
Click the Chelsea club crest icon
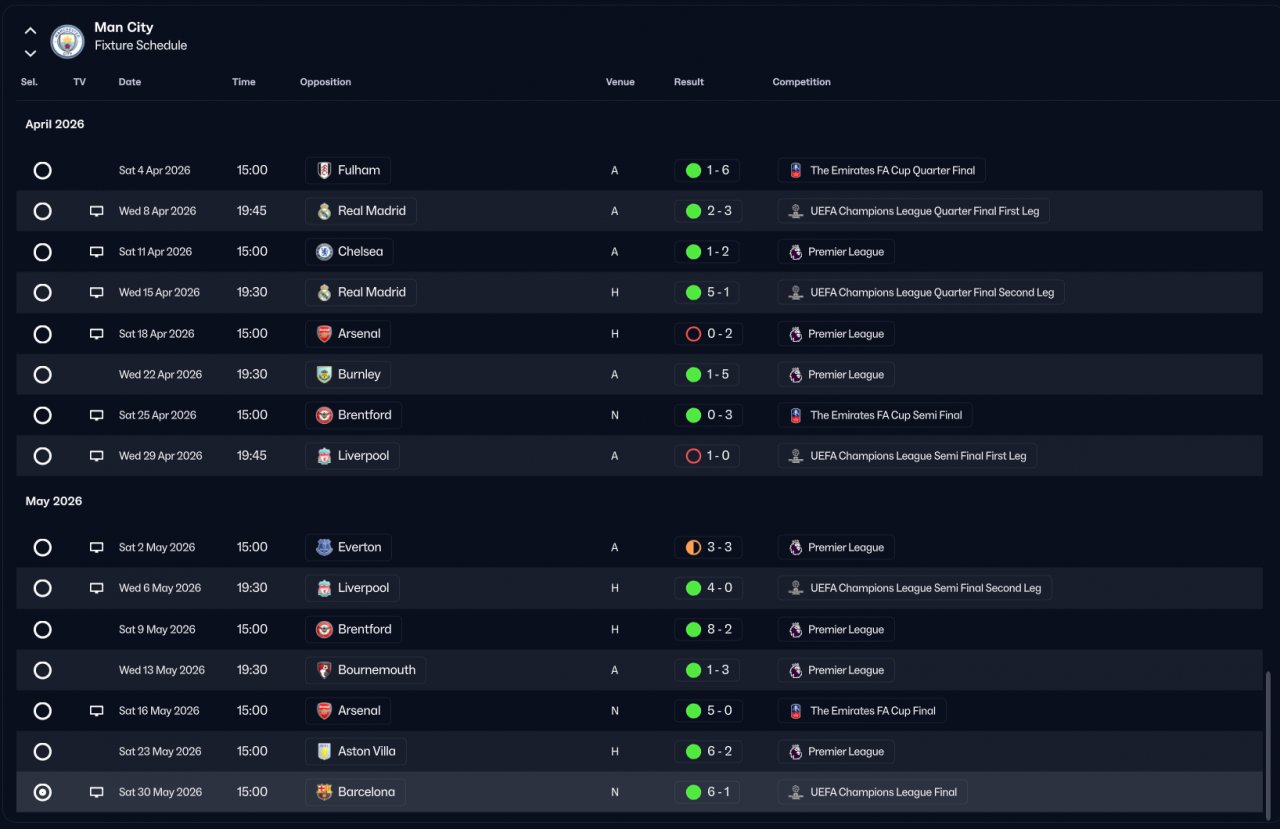click(x=324, y=252)
